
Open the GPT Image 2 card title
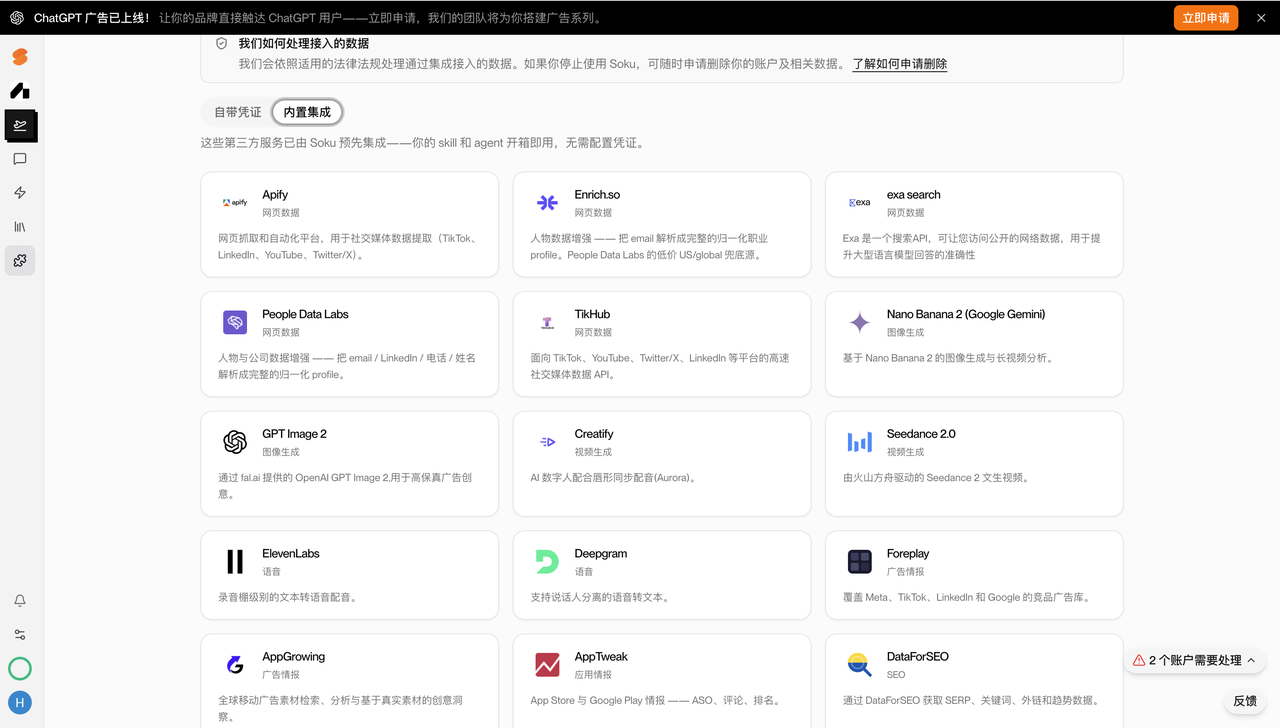point(294,434)
